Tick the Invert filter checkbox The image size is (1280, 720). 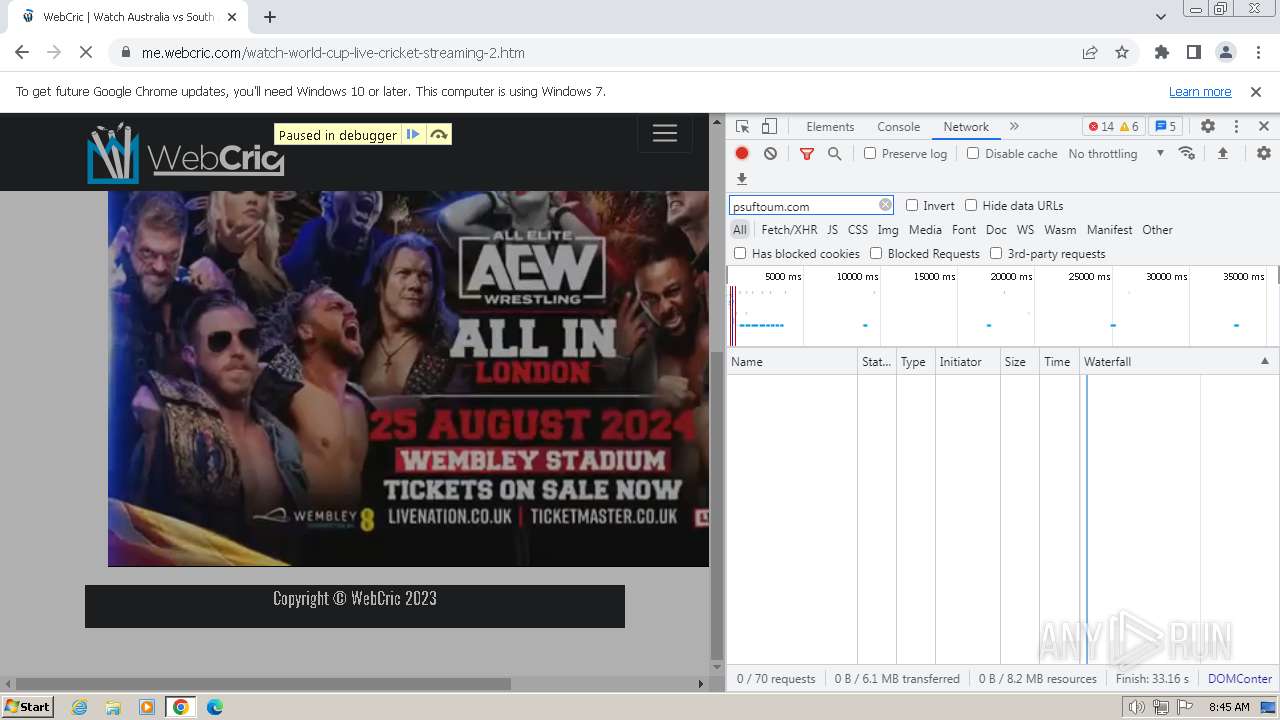pyautogui.click(x=912, y=205)
